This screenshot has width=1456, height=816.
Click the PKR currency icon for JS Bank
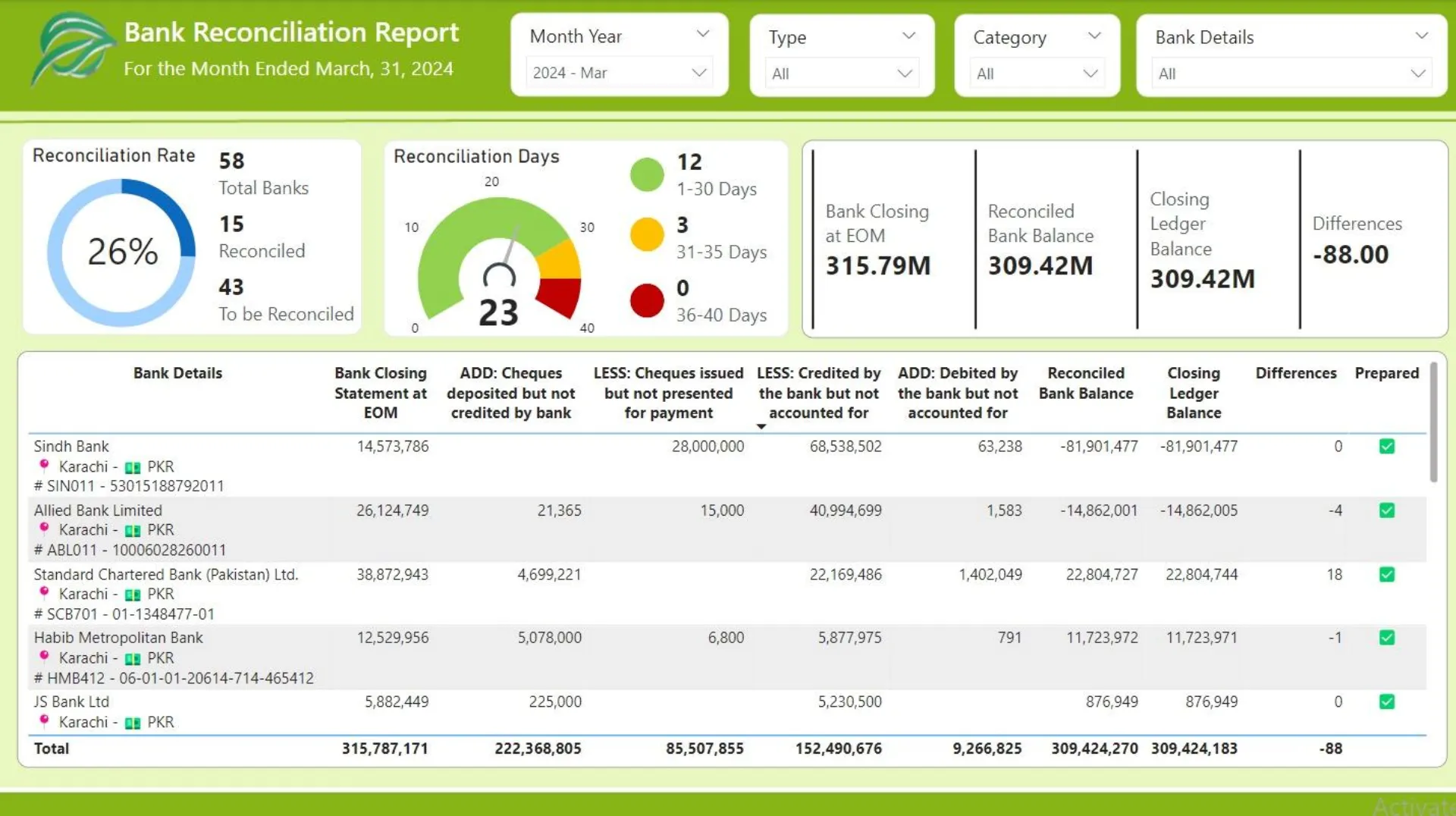133,723
